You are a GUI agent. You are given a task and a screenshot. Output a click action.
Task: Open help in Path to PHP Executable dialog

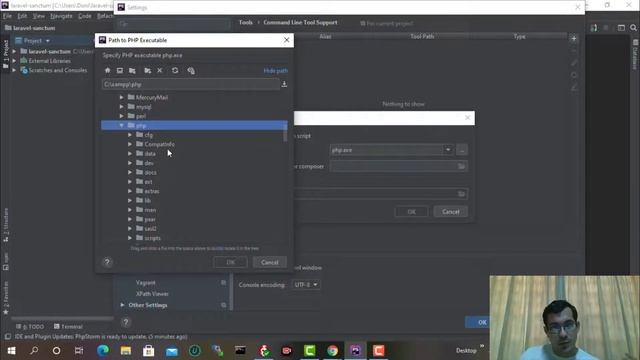click(107, 262)
